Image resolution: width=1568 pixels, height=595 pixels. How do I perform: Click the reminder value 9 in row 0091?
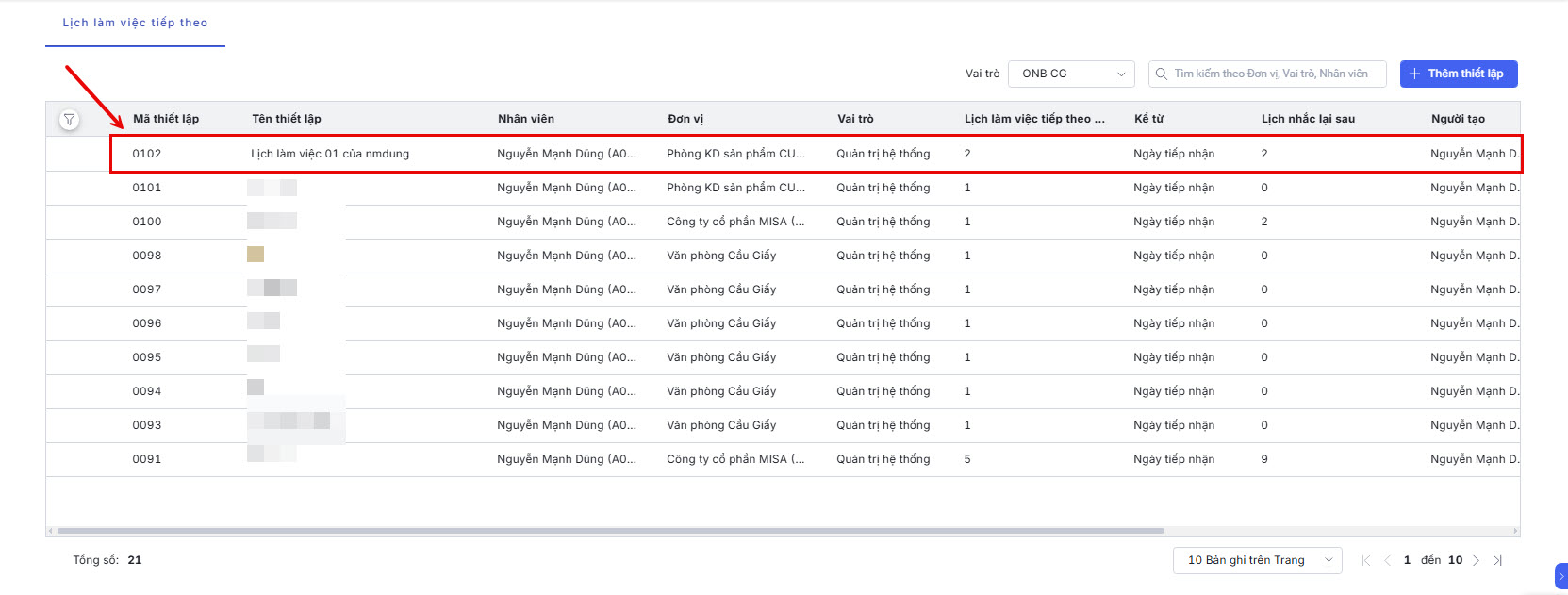click(1264, 459)
